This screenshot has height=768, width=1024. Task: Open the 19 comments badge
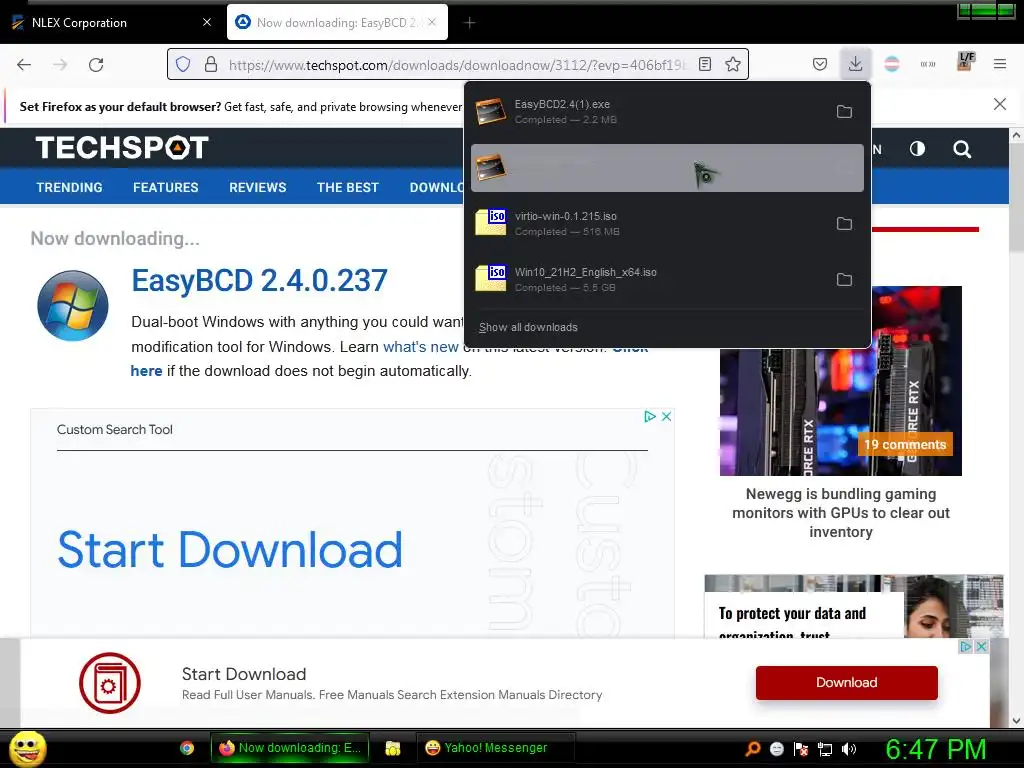pyautogui.click(x=904, y=445)
